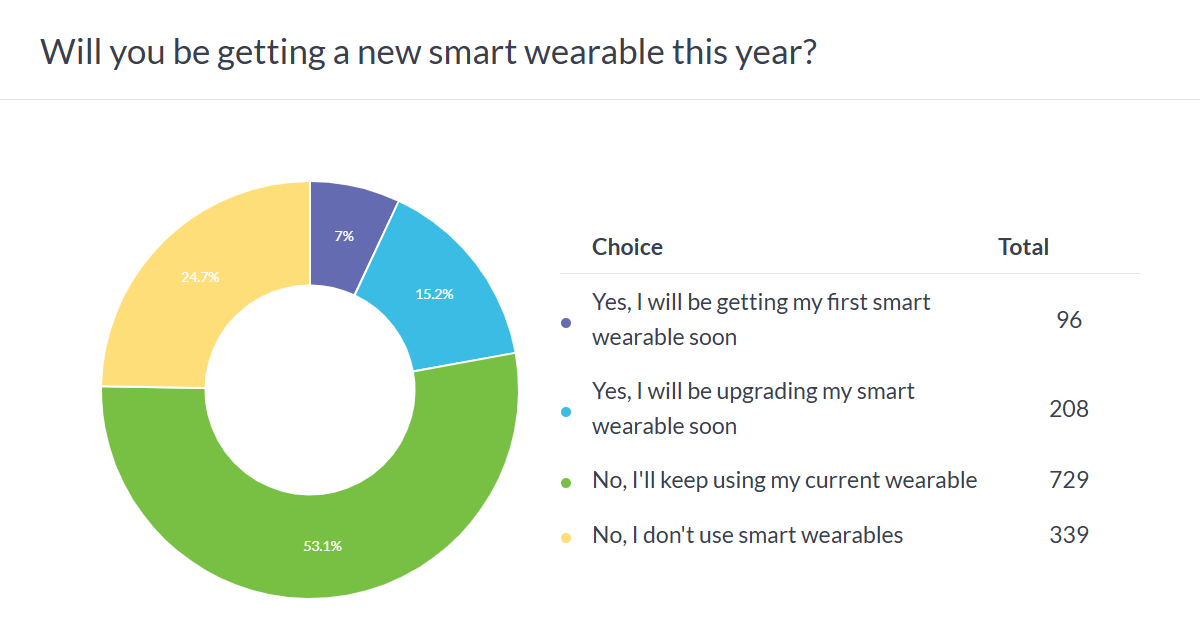Click the poll question title
1200x630 pixels.
428,52
